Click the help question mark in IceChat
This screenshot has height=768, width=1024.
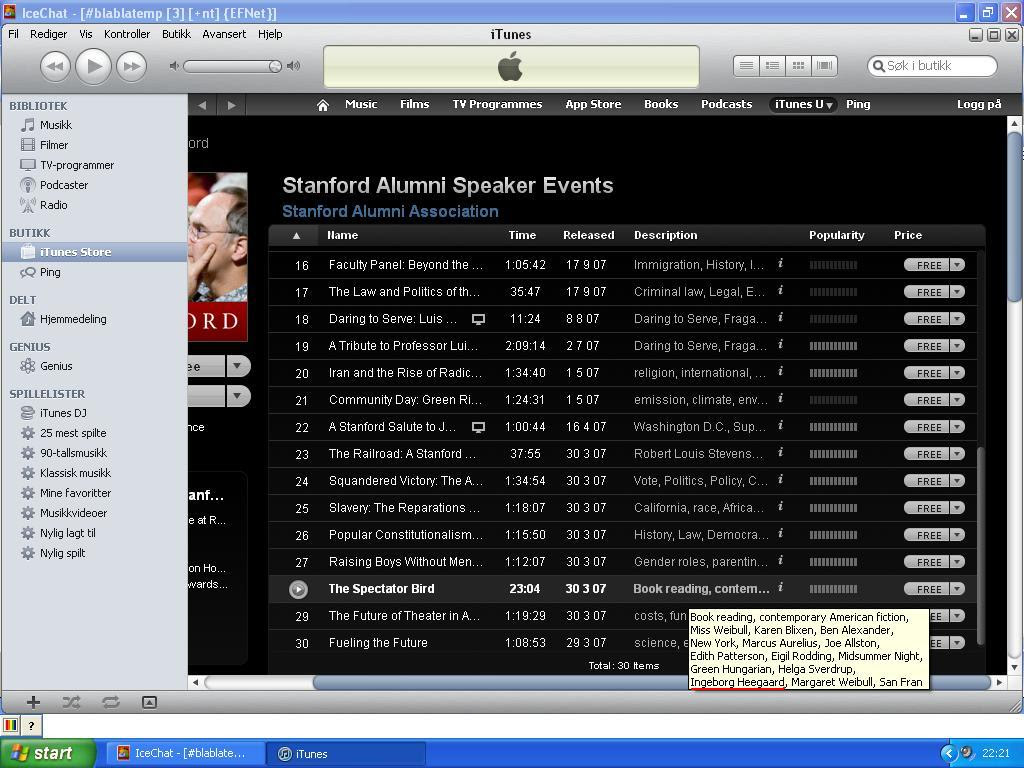(x=31, y=726)
